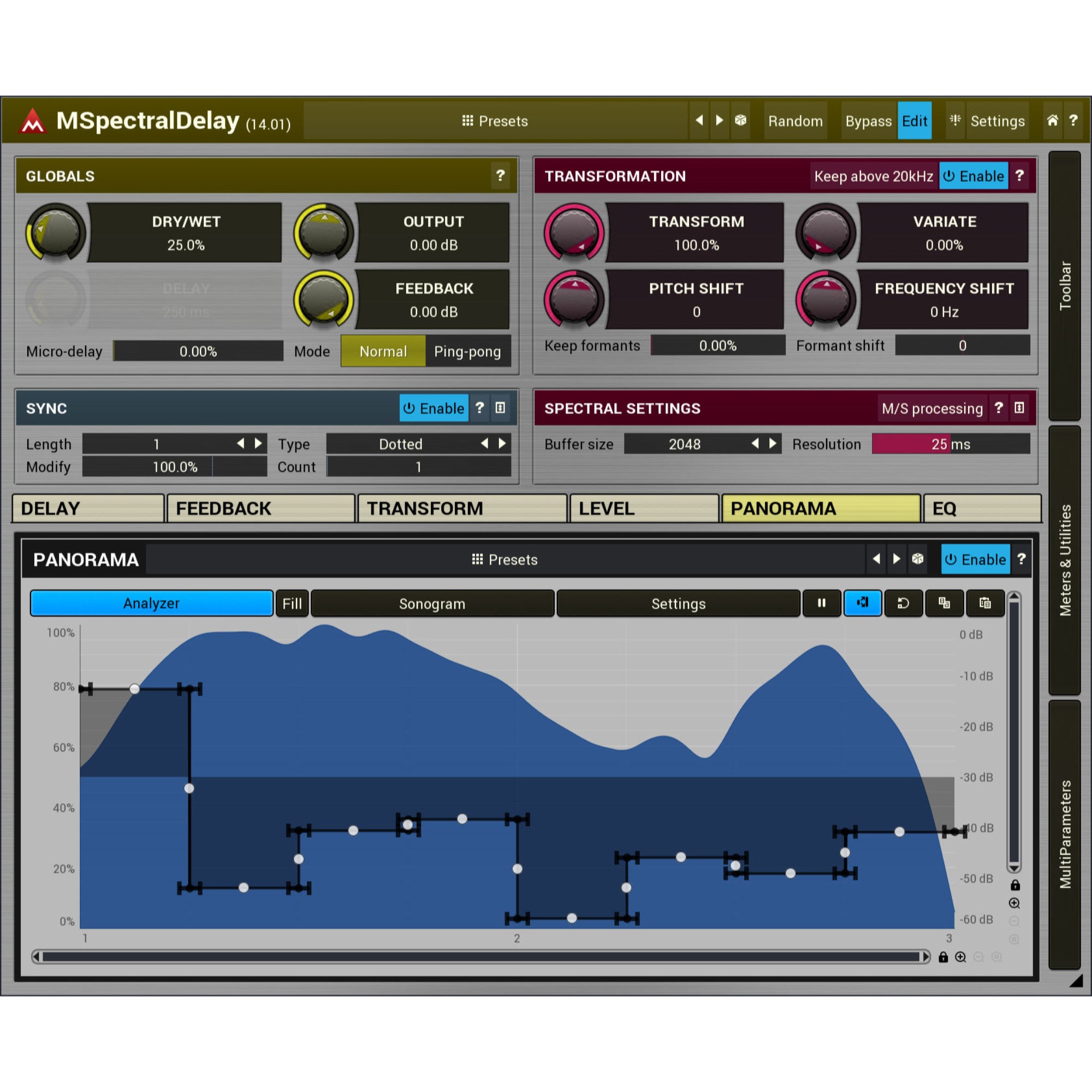Click the highlighted blue graph toolbar icon
The width and height of the screenshot is (1092, 1092).
point(863,603)
